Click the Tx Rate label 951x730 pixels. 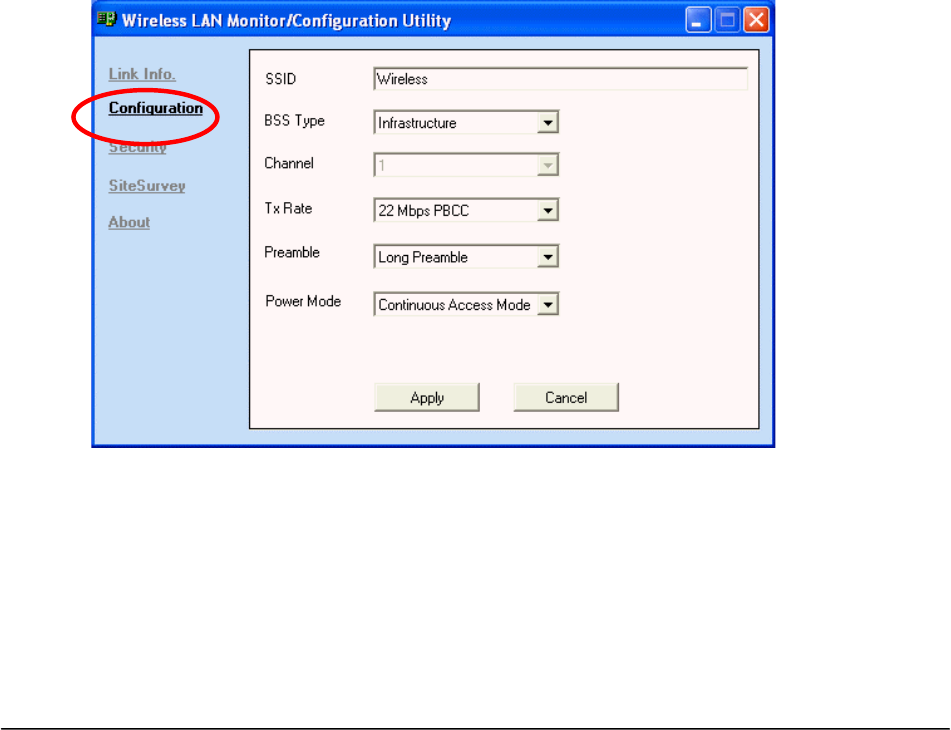(x=288, y=209)
